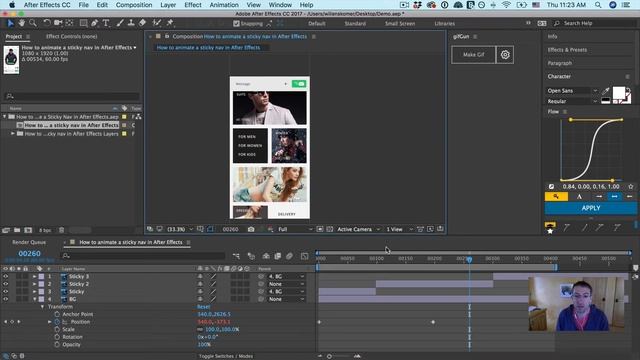This screenshot has height=360, width=640.
Task: Toggle the Anchor Point stopwatch
Action: (57, 314)
